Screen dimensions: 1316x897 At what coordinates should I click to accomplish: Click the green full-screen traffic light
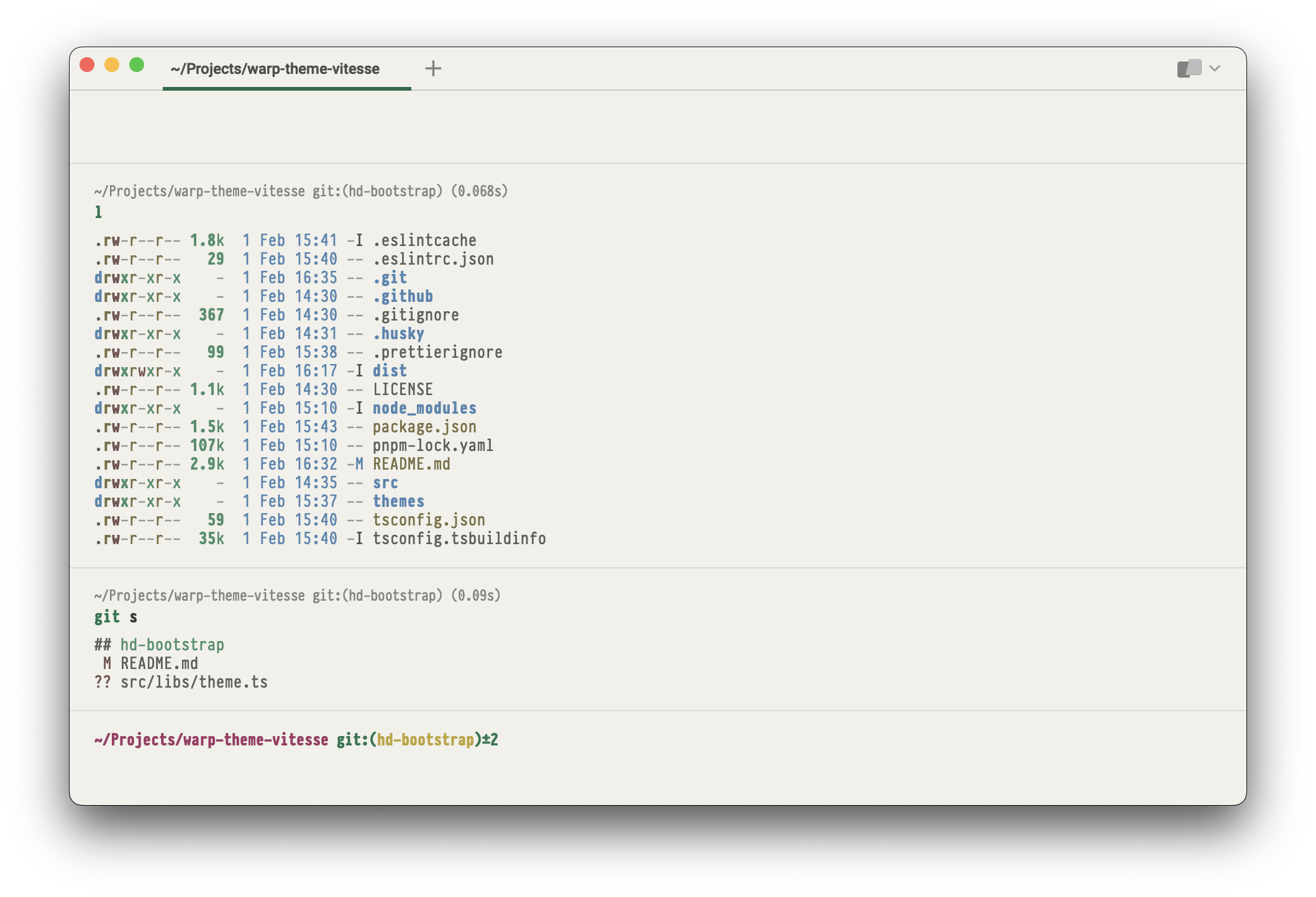tap(135, 63)
